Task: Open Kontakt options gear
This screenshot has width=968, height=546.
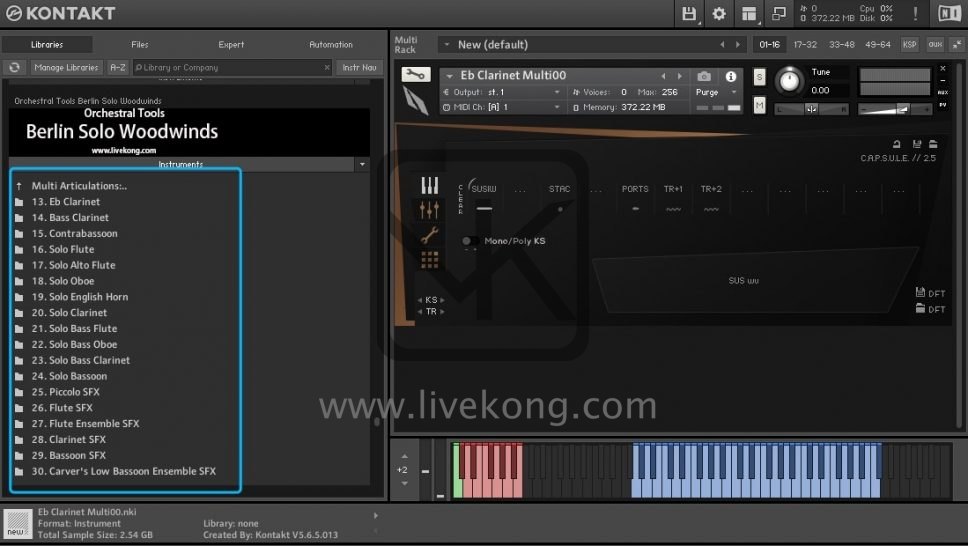Action: [x=719, y=13]
